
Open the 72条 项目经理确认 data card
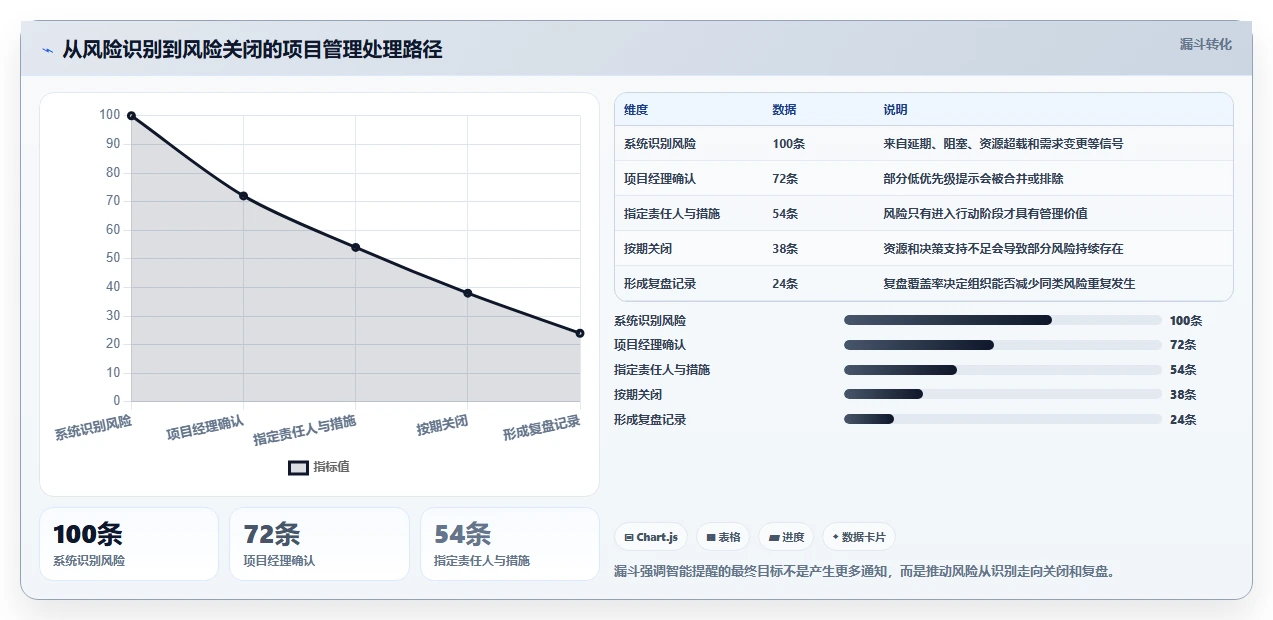pyautogui.click(x=319, y=544)
